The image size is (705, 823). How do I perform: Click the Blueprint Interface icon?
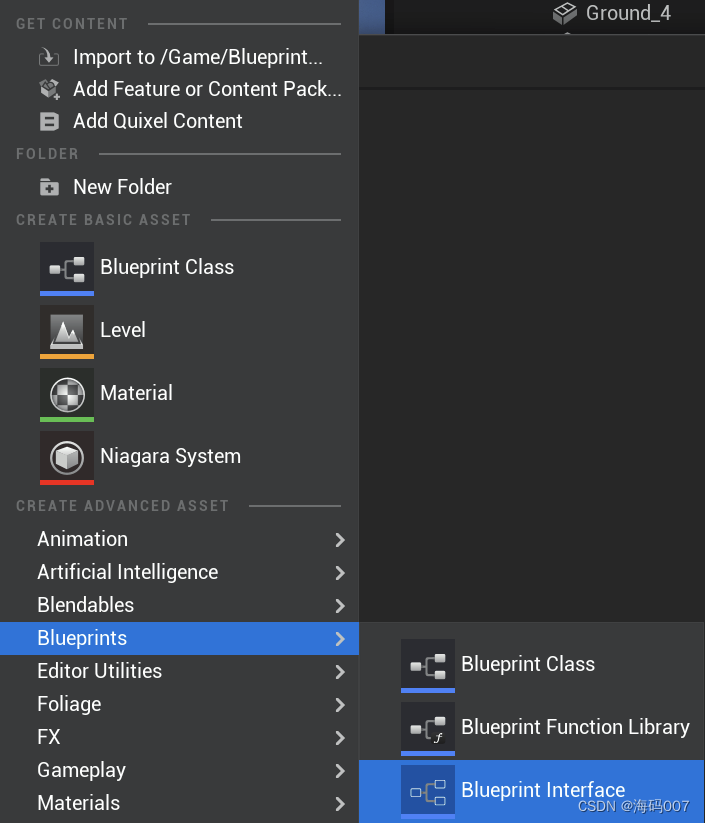coord(428,792)
